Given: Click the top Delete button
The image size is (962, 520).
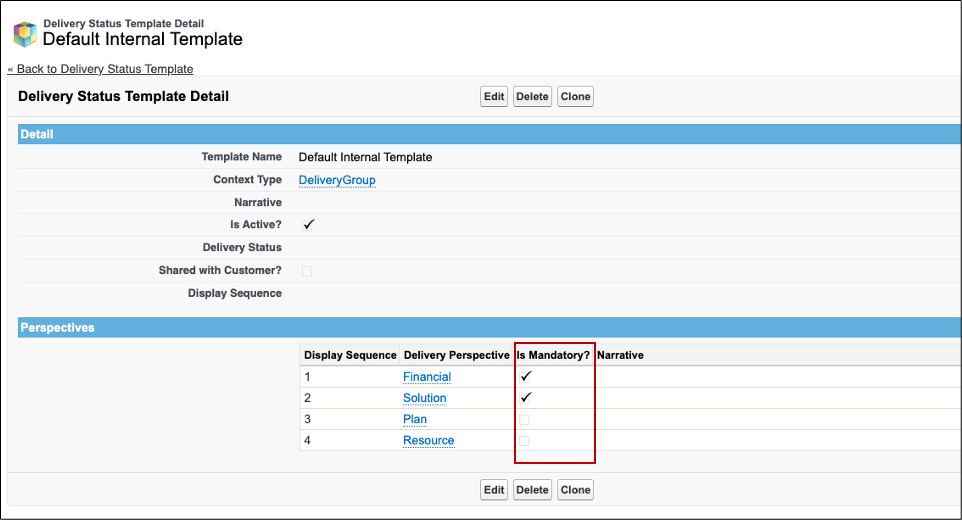Looking at the screenshot, I should point(532,96).
